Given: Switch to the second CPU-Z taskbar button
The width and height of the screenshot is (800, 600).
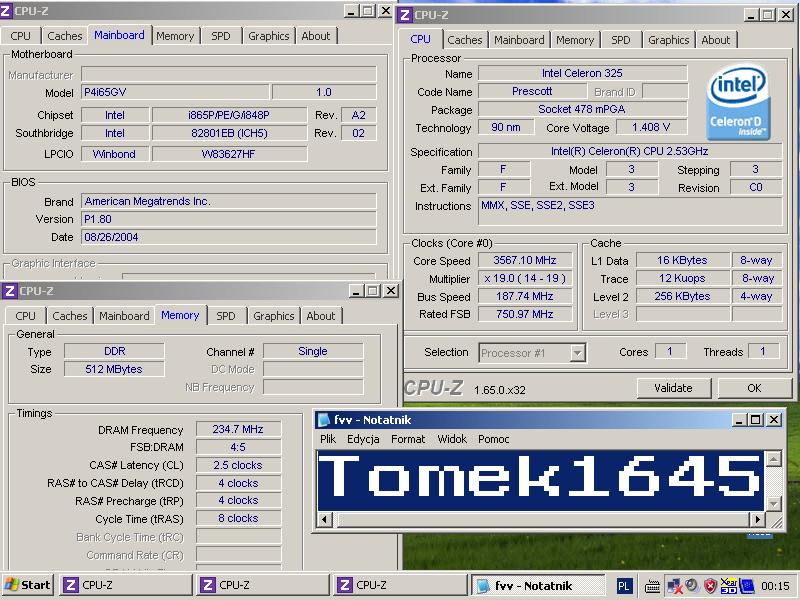Looking at the screenshot, I should coord(263,585).
